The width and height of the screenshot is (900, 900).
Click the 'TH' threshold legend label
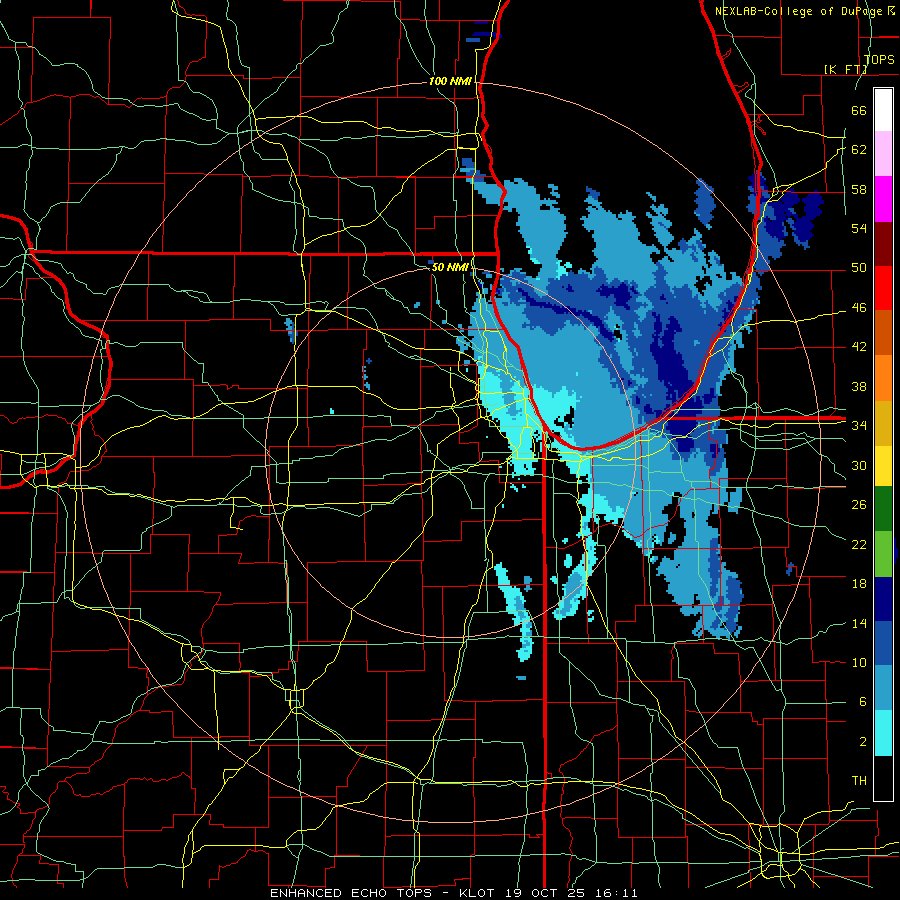(859, 781)
